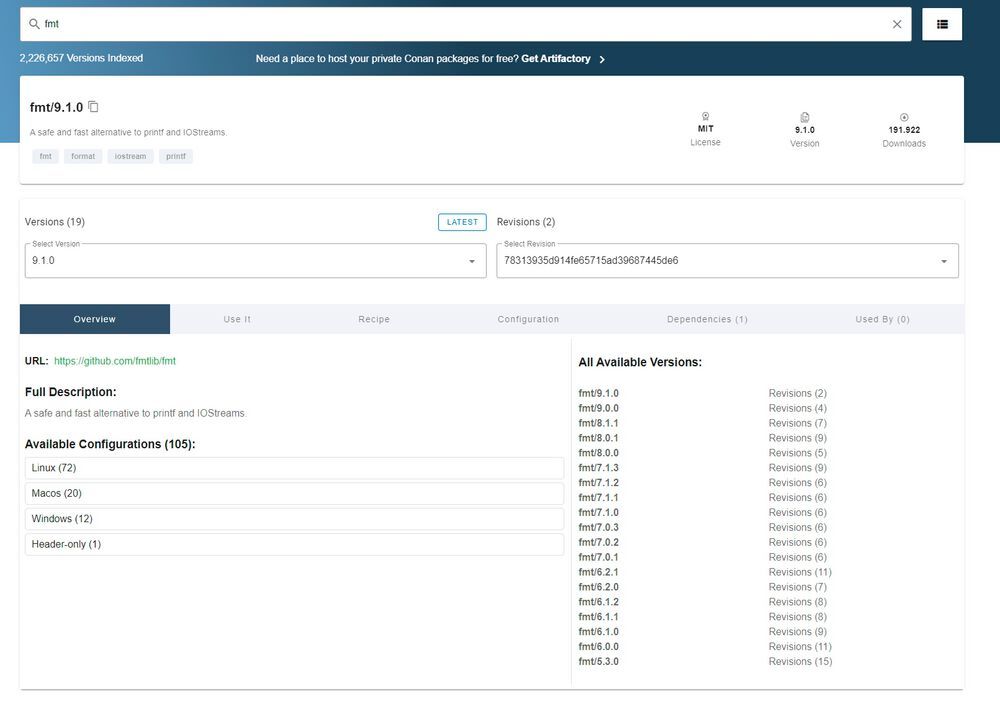Image resolution: width=1000 pixels, height=714 pixels.
Task: Switch to the Use It tab
Action: (237, 319)
